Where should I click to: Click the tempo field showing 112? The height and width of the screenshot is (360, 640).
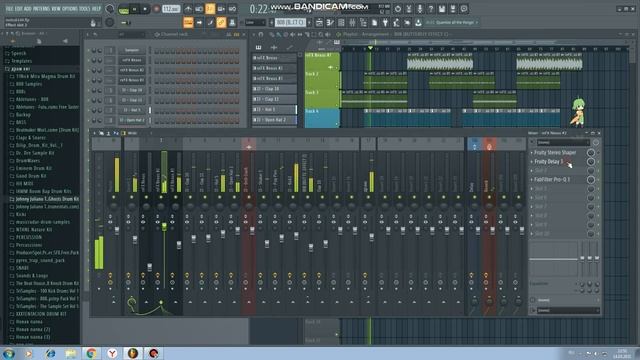pos(171,9)
